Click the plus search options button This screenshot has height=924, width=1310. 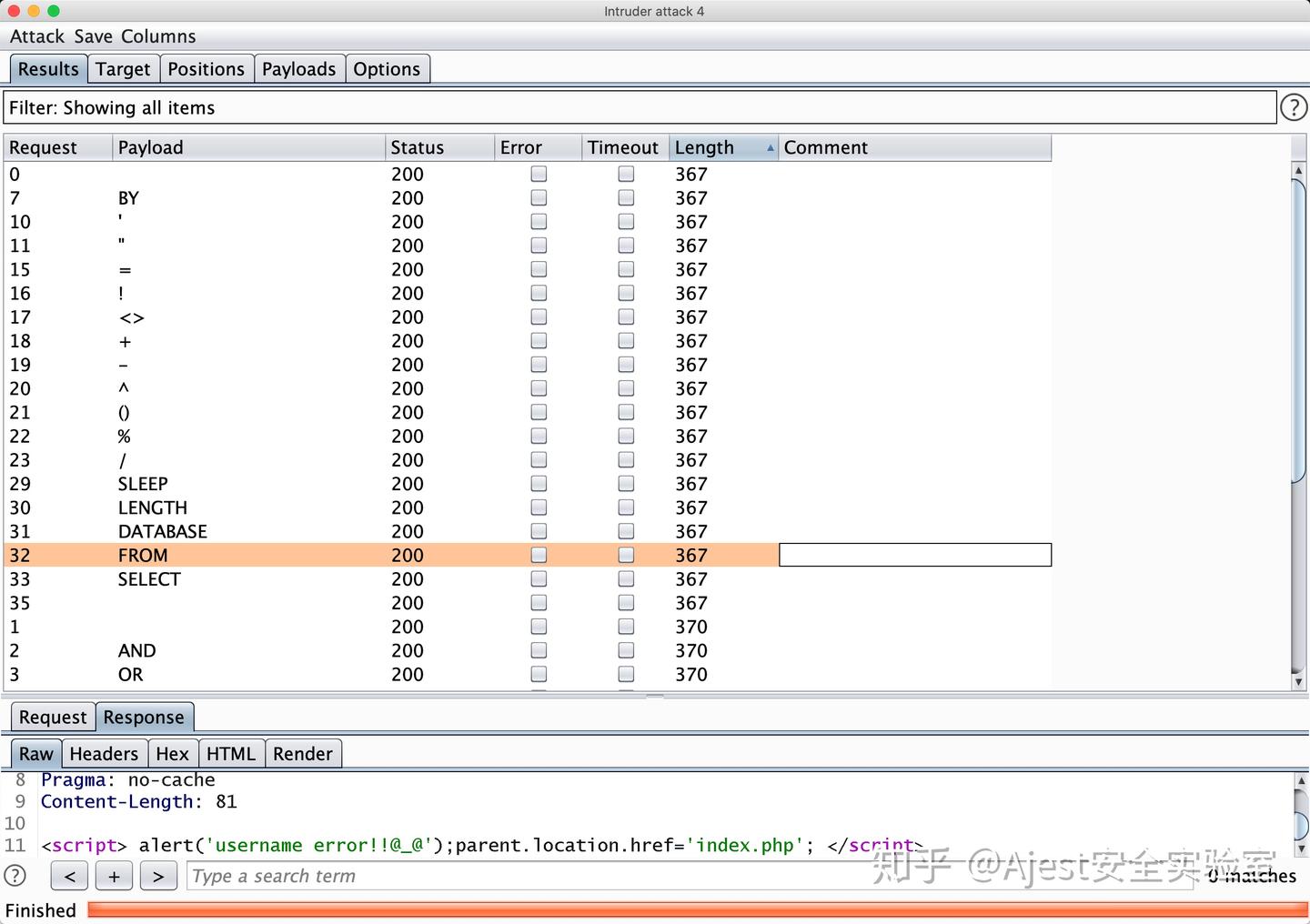point(114,876)
